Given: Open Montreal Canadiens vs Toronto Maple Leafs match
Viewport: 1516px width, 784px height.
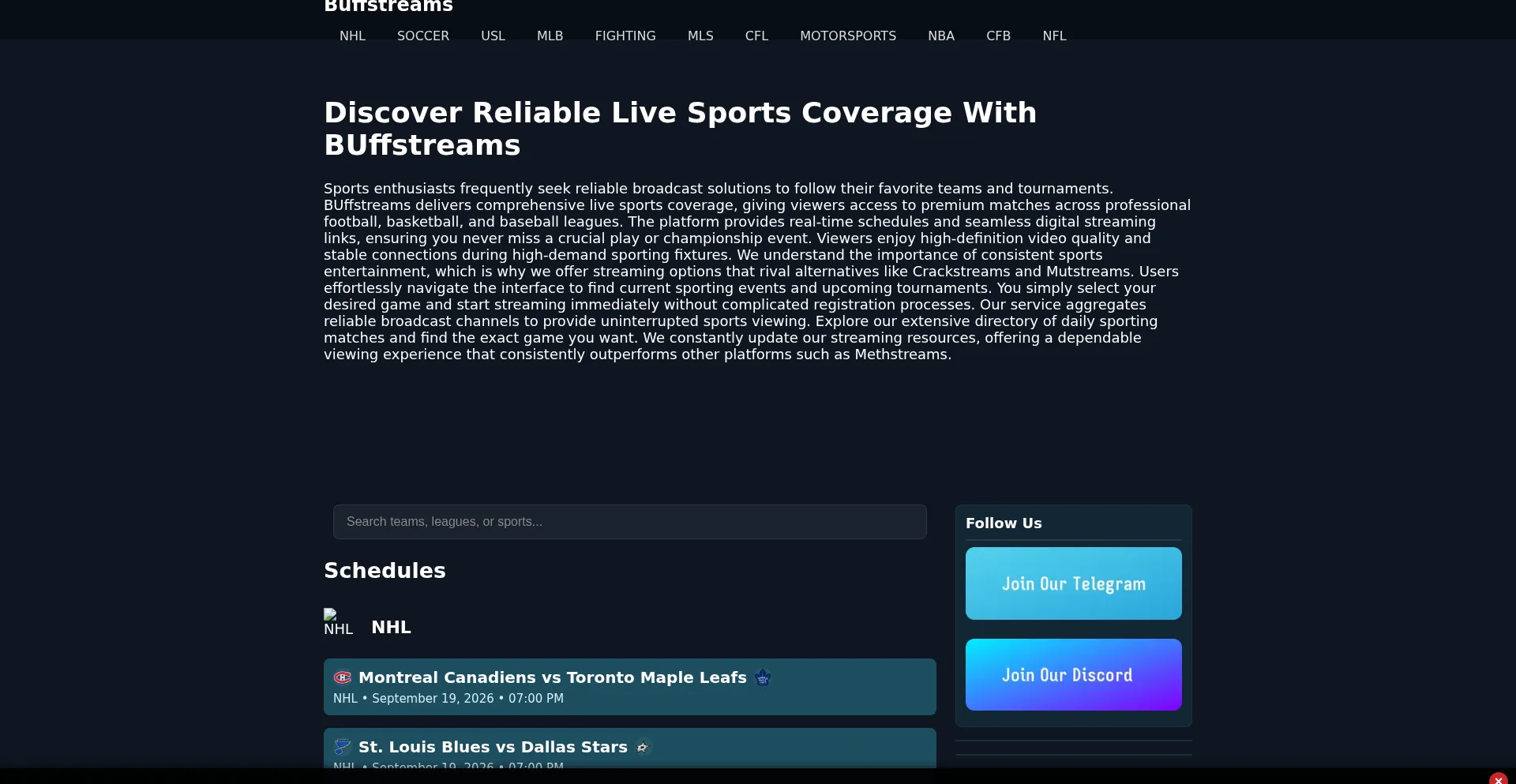Looking at the screenshot, I should pos(630,687).
